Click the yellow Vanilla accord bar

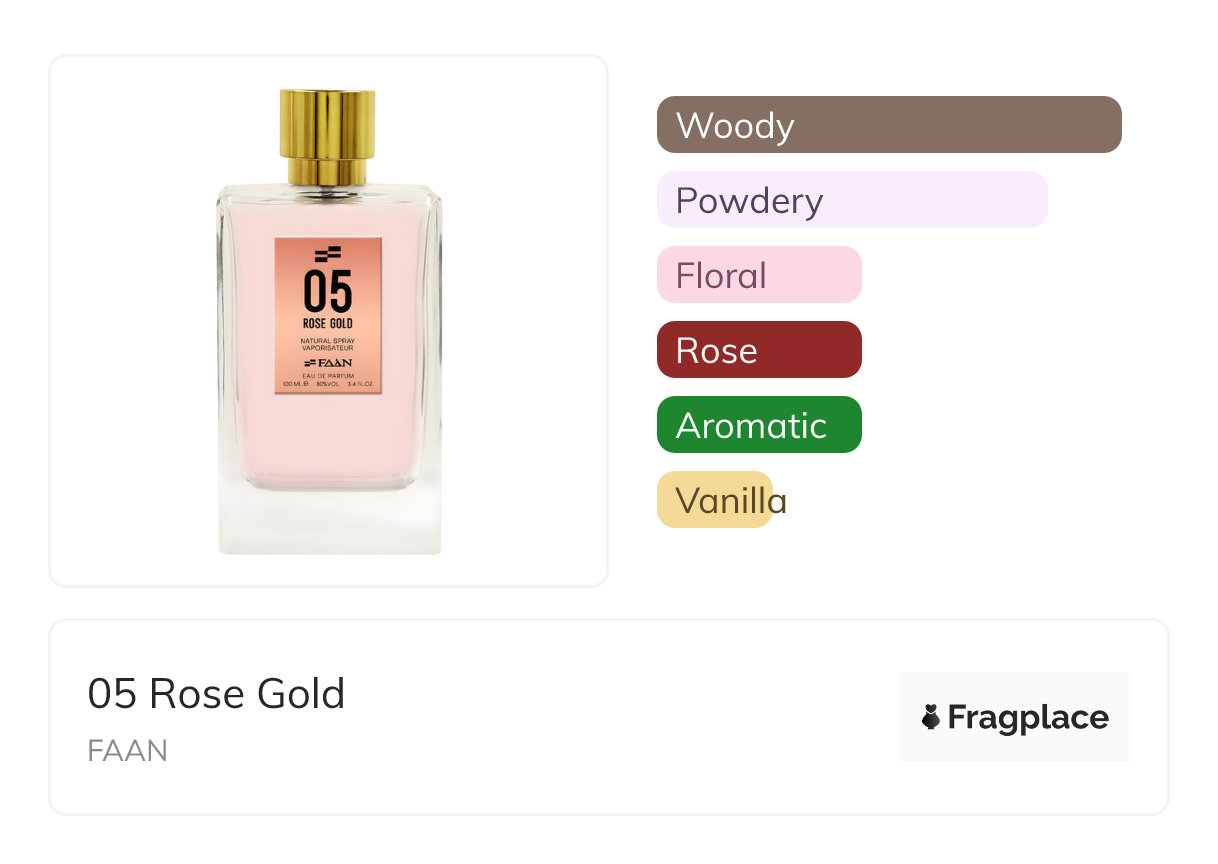pos(715,500)
